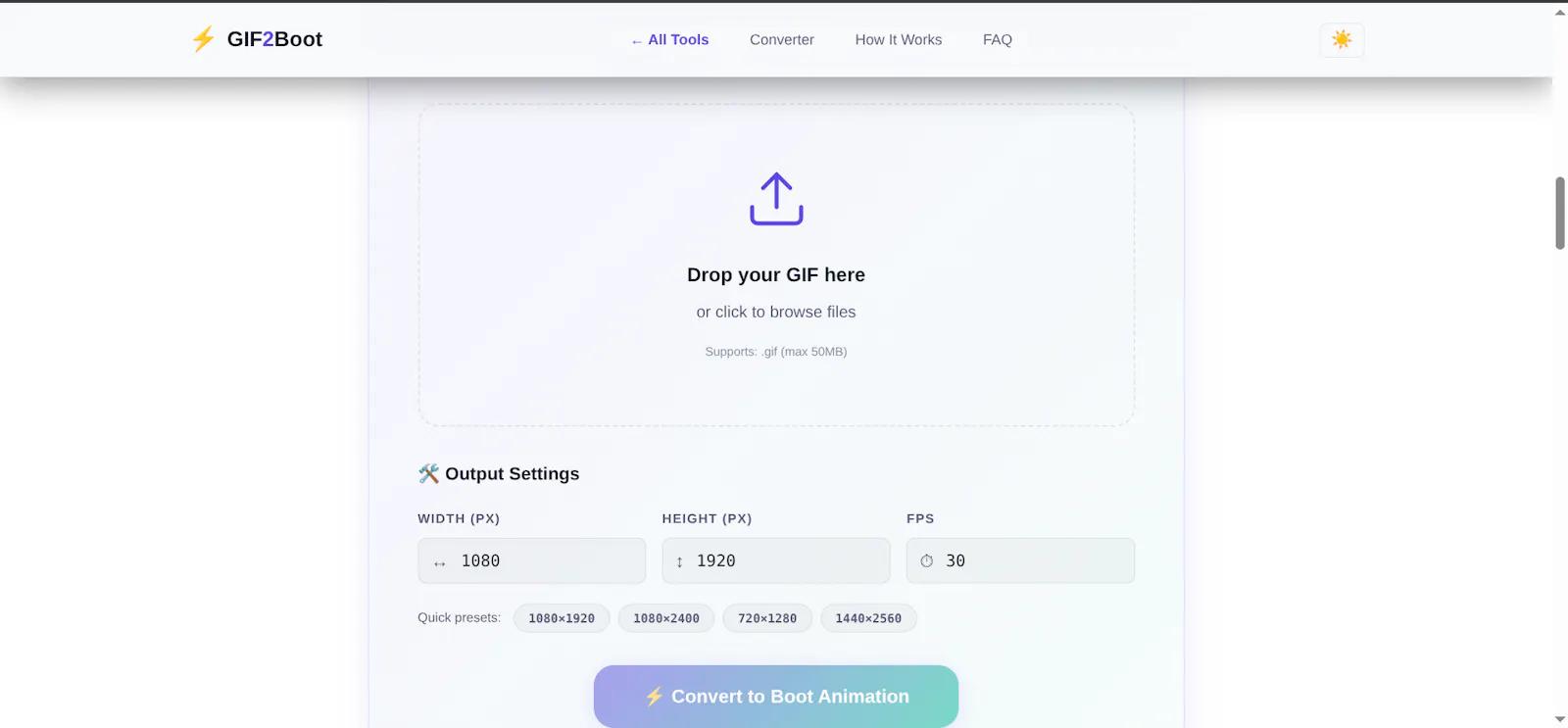This screenshot has width=1568, height=728.
Task: Click the tools icon beside Output Settings
Action: [428, 474]
